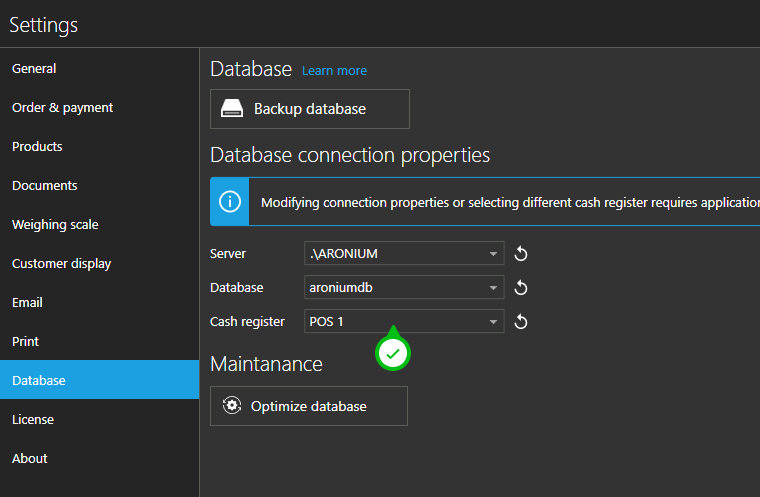
Task: Select the Products settings section
Action: pyautogui.click(x=99, y=146)
